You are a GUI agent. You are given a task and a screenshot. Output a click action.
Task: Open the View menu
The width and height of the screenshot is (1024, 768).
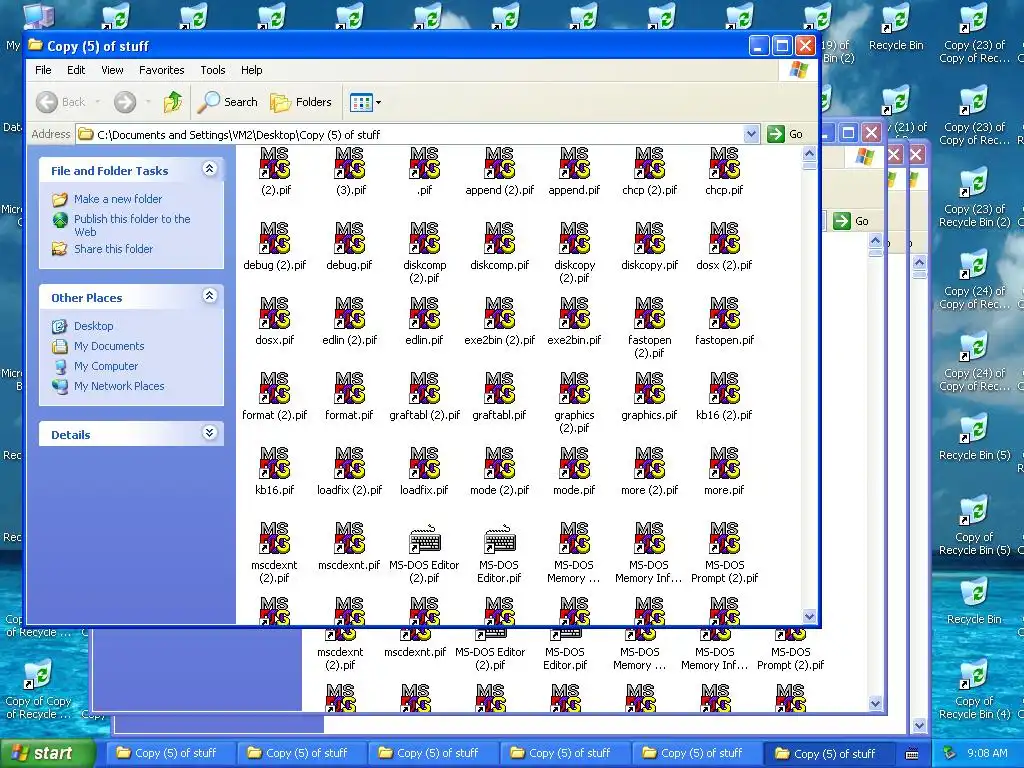[112, 70]
